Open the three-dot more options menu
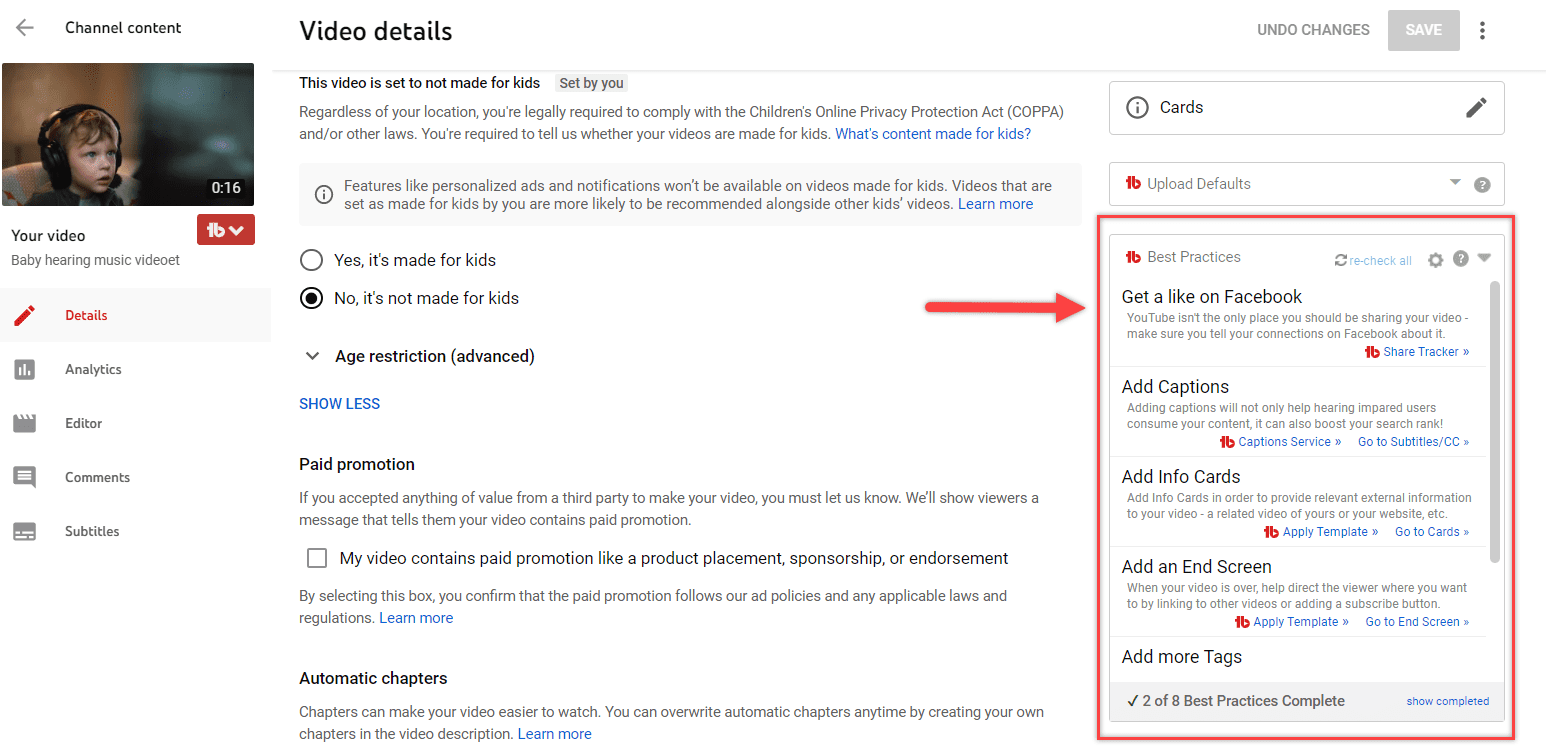The width and height of the screenshot is (1546, 752). pyautogui.click(x=1482, y=30)
